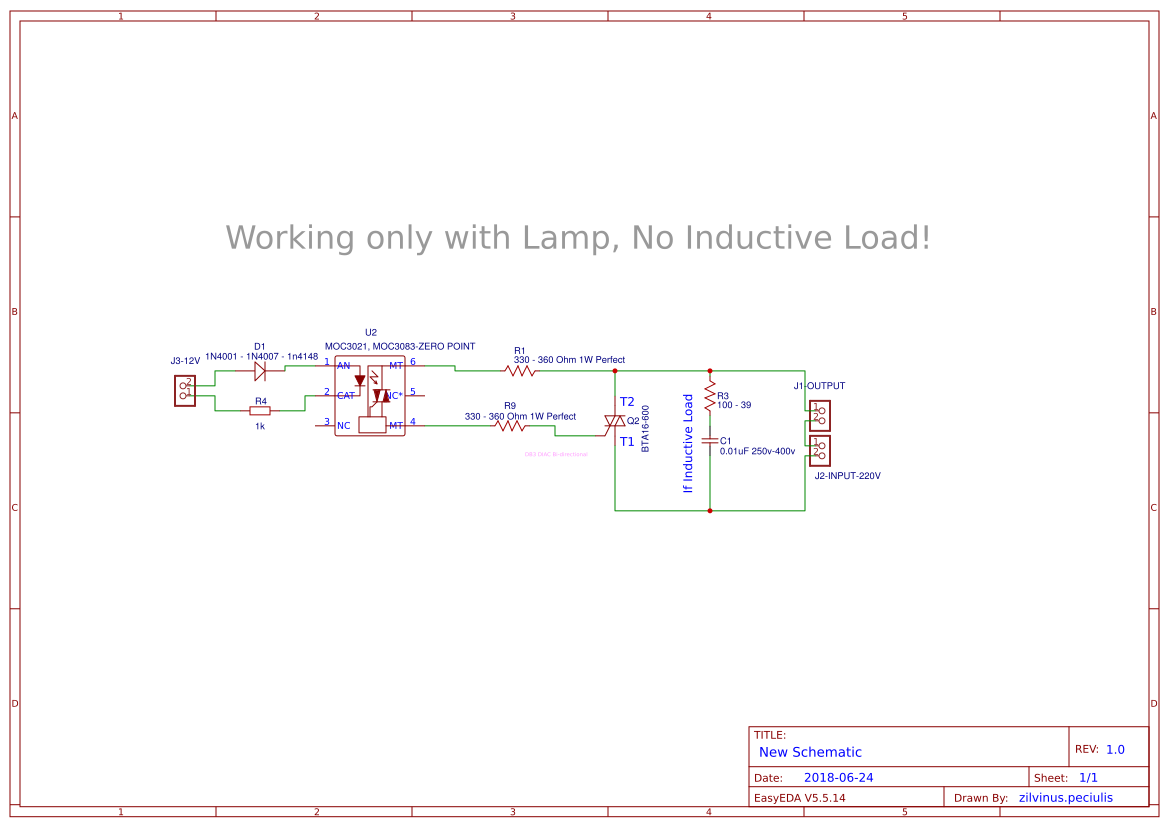Screen dimensions: 1169x827
Task: Select resistor R9 below R1
Action: (510, 424)
